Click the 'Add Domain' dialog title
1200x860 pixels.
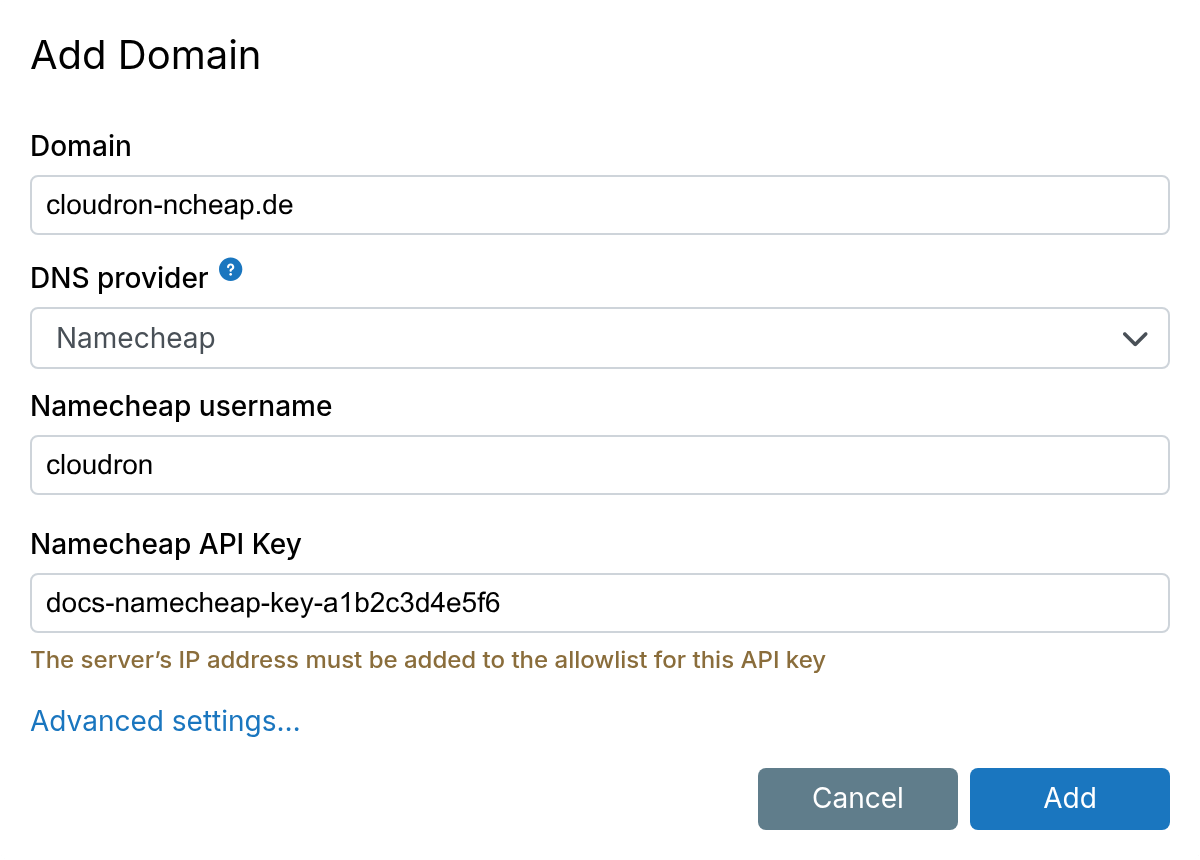pyautogui.click(x=146, y=55)
